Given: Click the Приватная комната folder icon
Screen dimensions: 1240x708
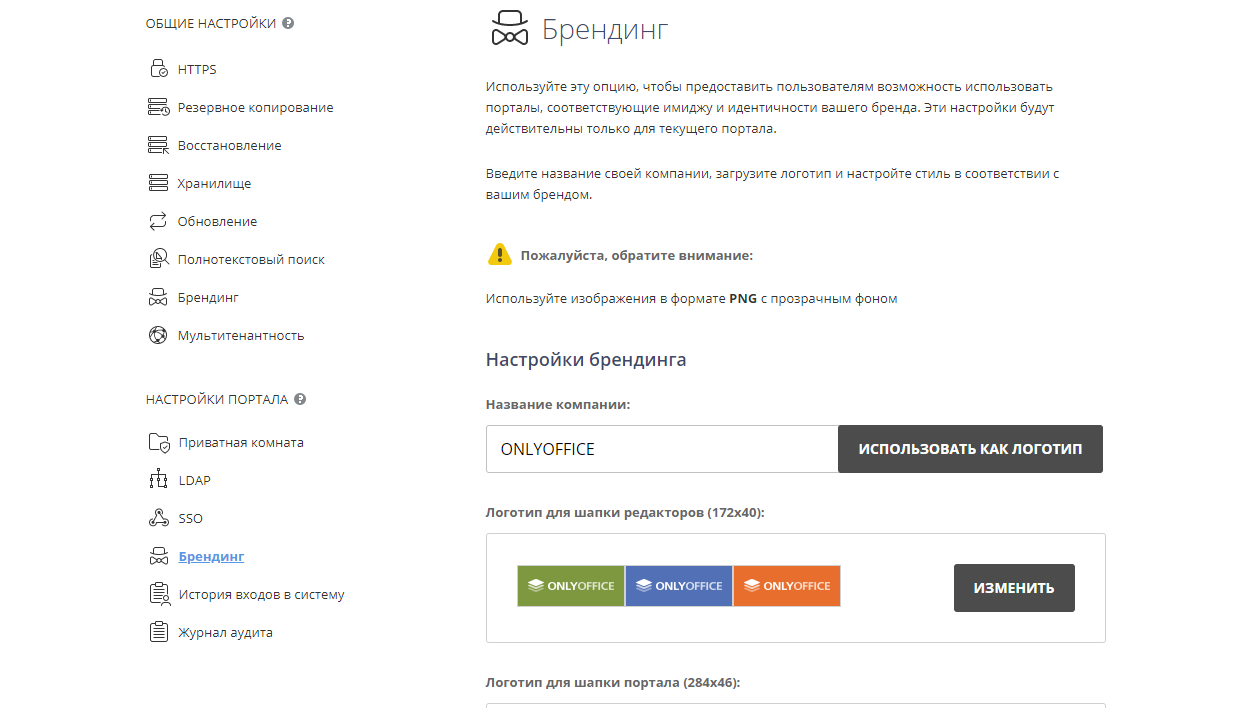Looking at the screenshot, I should 159,442.
